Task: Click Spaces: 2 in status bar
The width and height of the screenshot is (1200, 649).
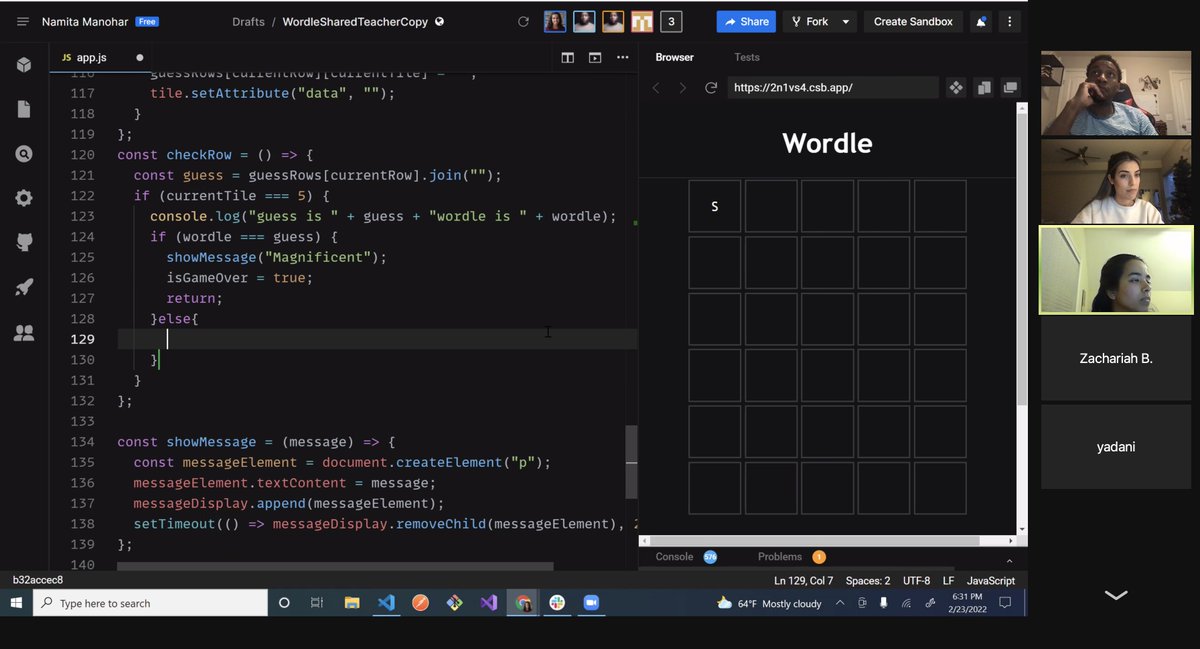Action: [x=868, y=581]
